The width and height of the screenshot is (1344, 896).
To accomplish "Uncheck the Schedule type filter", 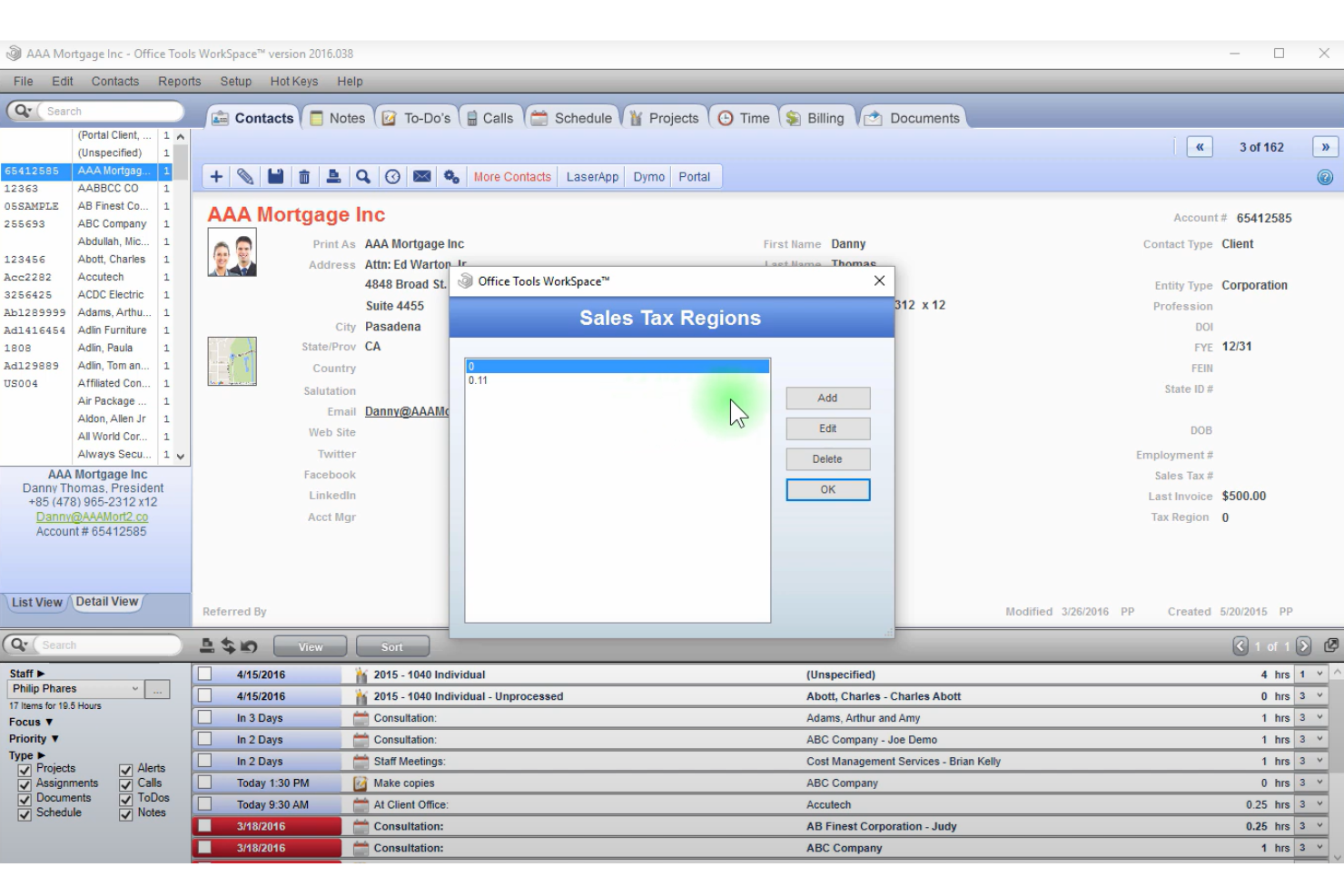I will coord(25,814).
